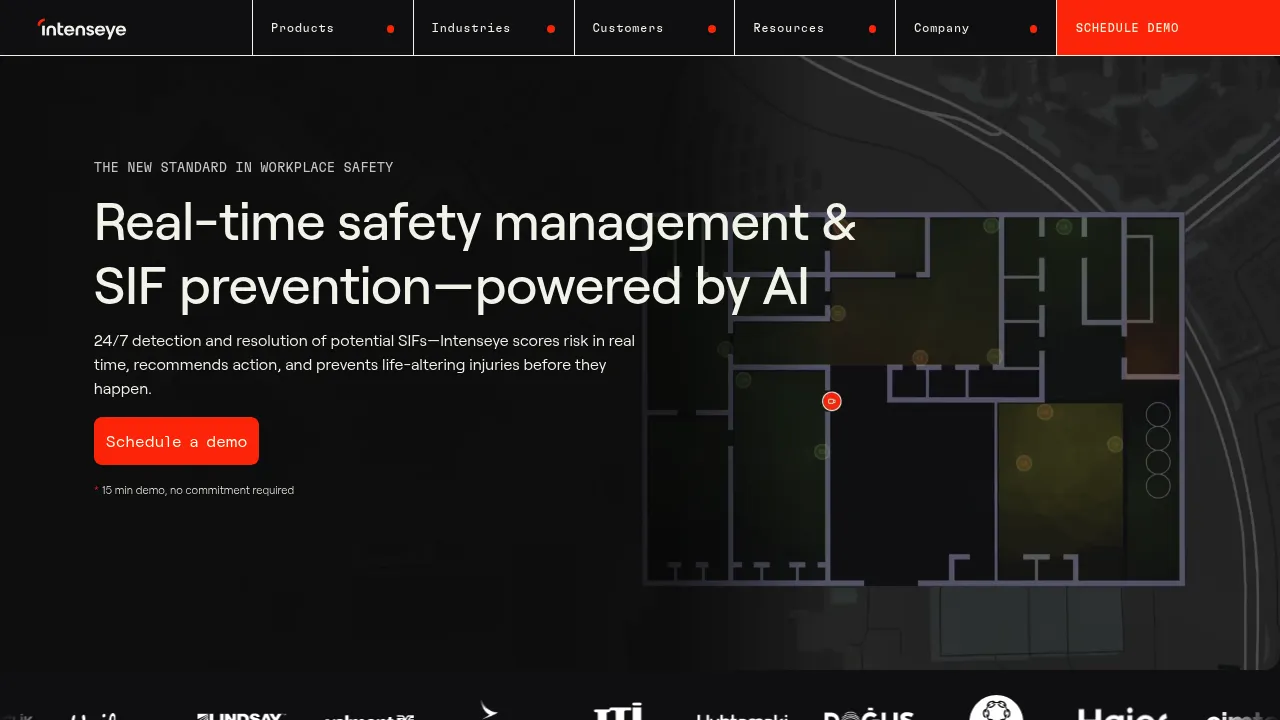Click the Intenseye logo in header
Image resolution: width=1280 pixels, height=720 pixels.
(82, 28)
